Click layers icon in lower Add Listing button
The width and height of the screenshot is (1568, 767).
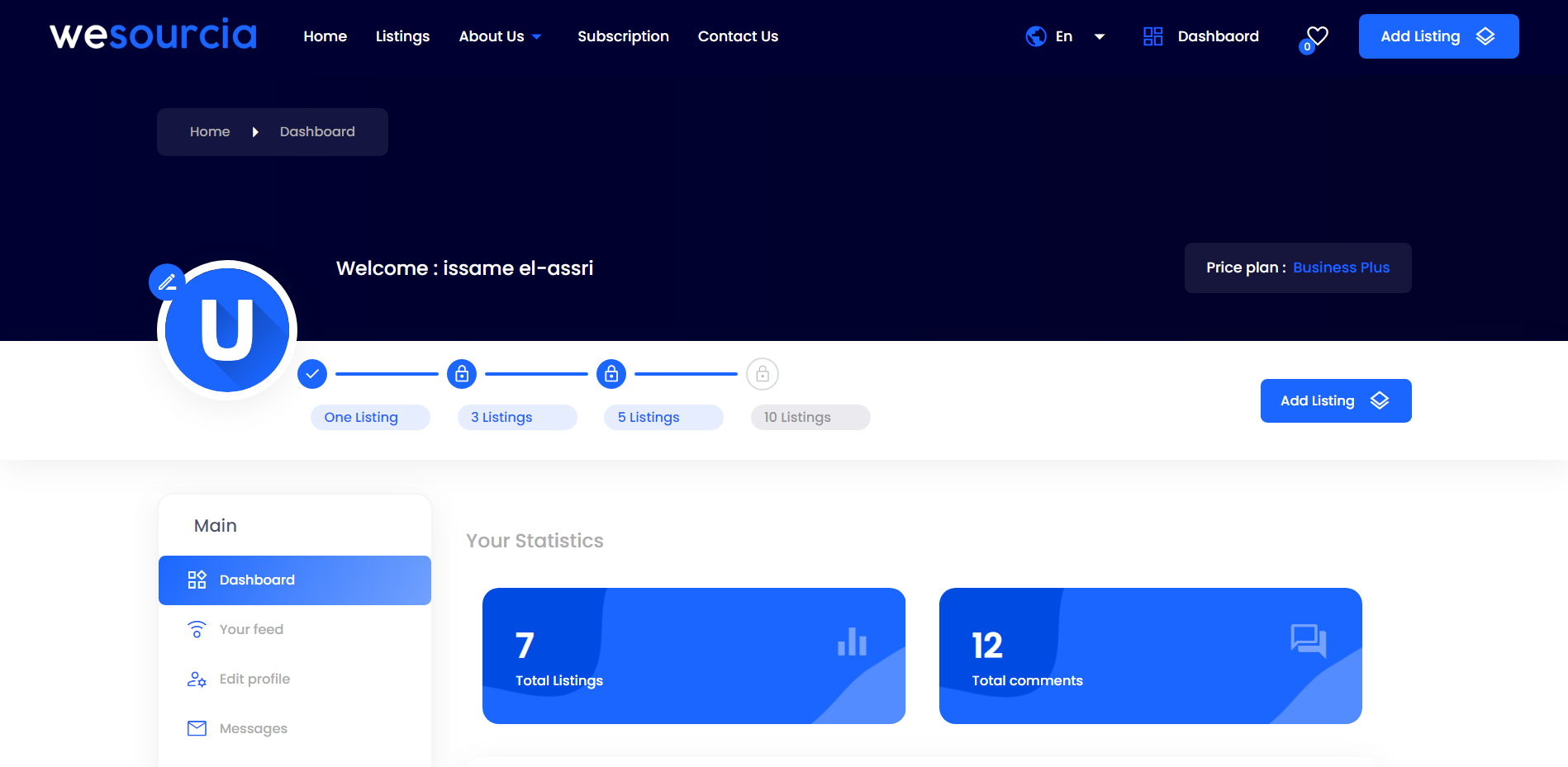tap(1380, 400)
